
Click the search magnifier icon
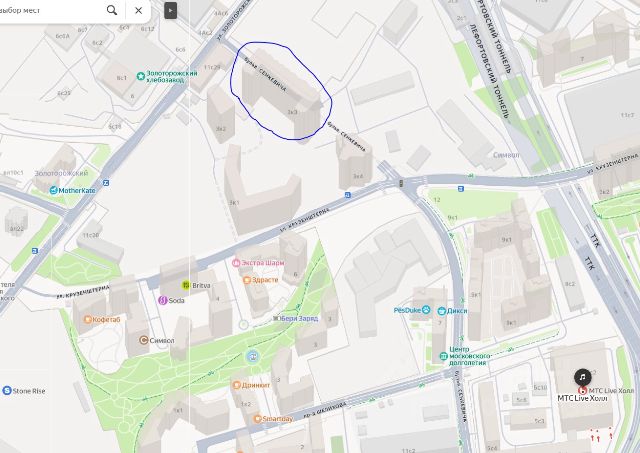tap(112, 10)
